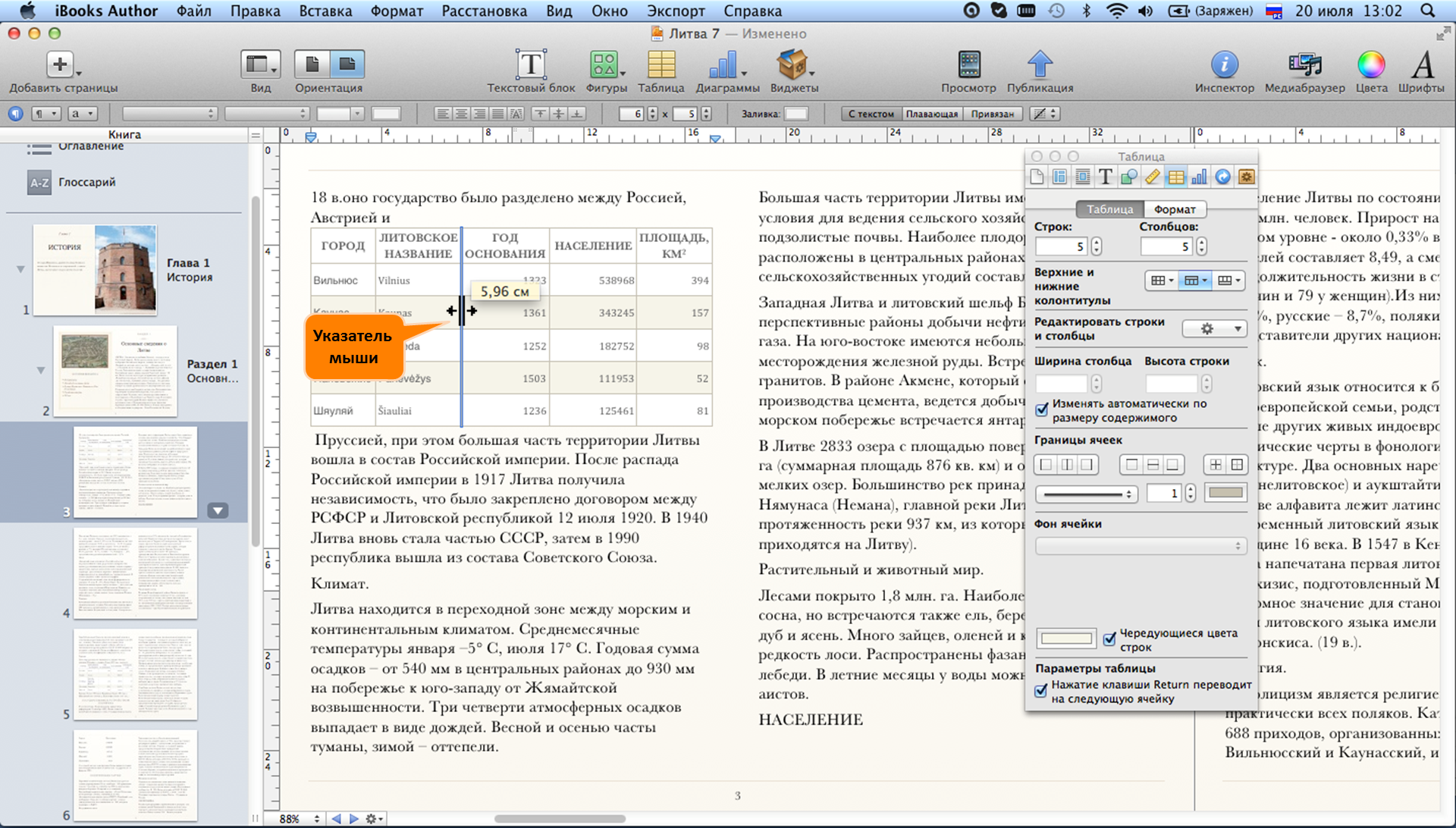Switch to the Формат tab in inspector
Image resolution: width=1456 pixels, height=828 pixels.
click(1175, 209)
